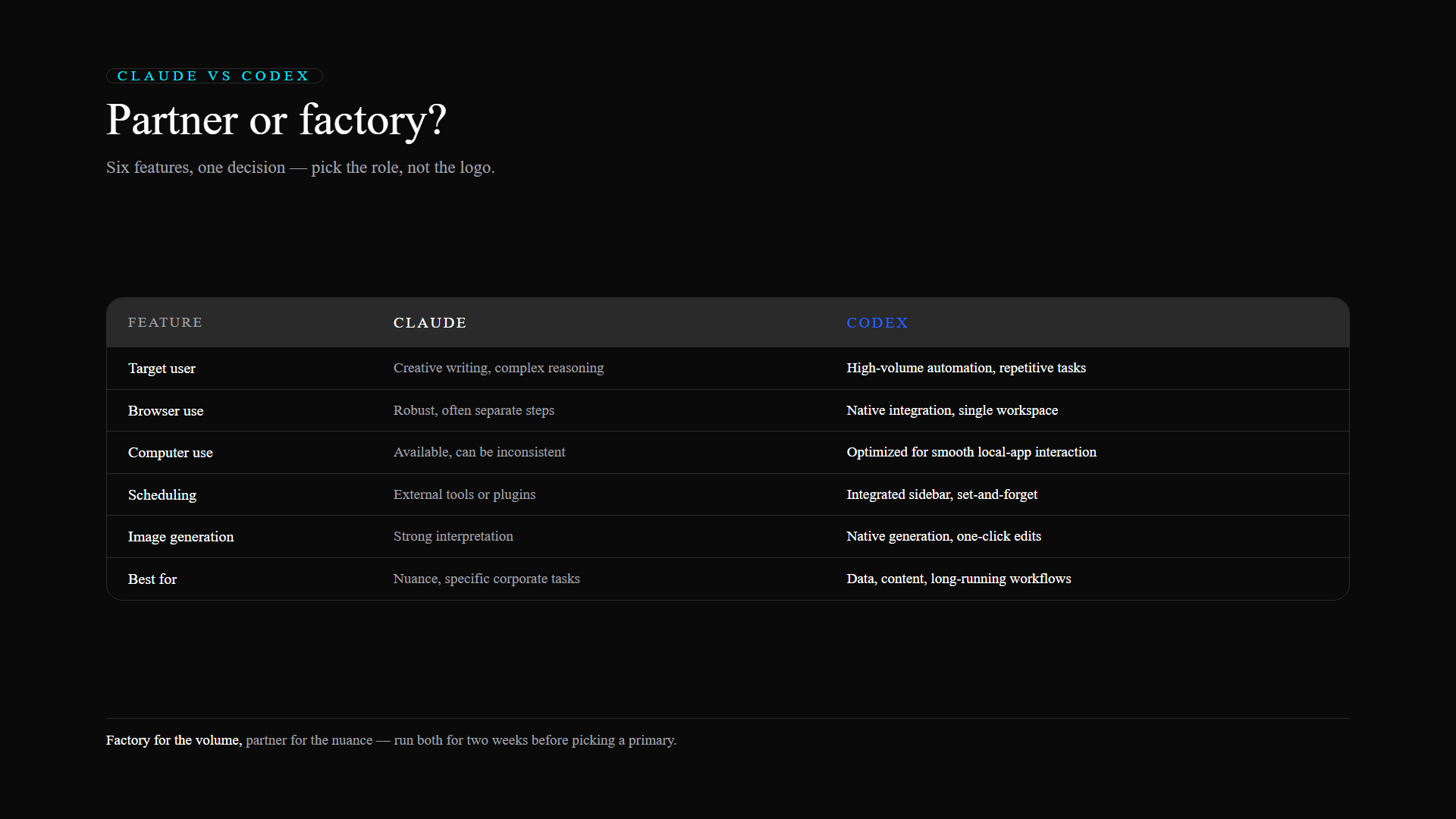
Task: Click 'Strong interpretation' cell
Action: click(453, 536)
